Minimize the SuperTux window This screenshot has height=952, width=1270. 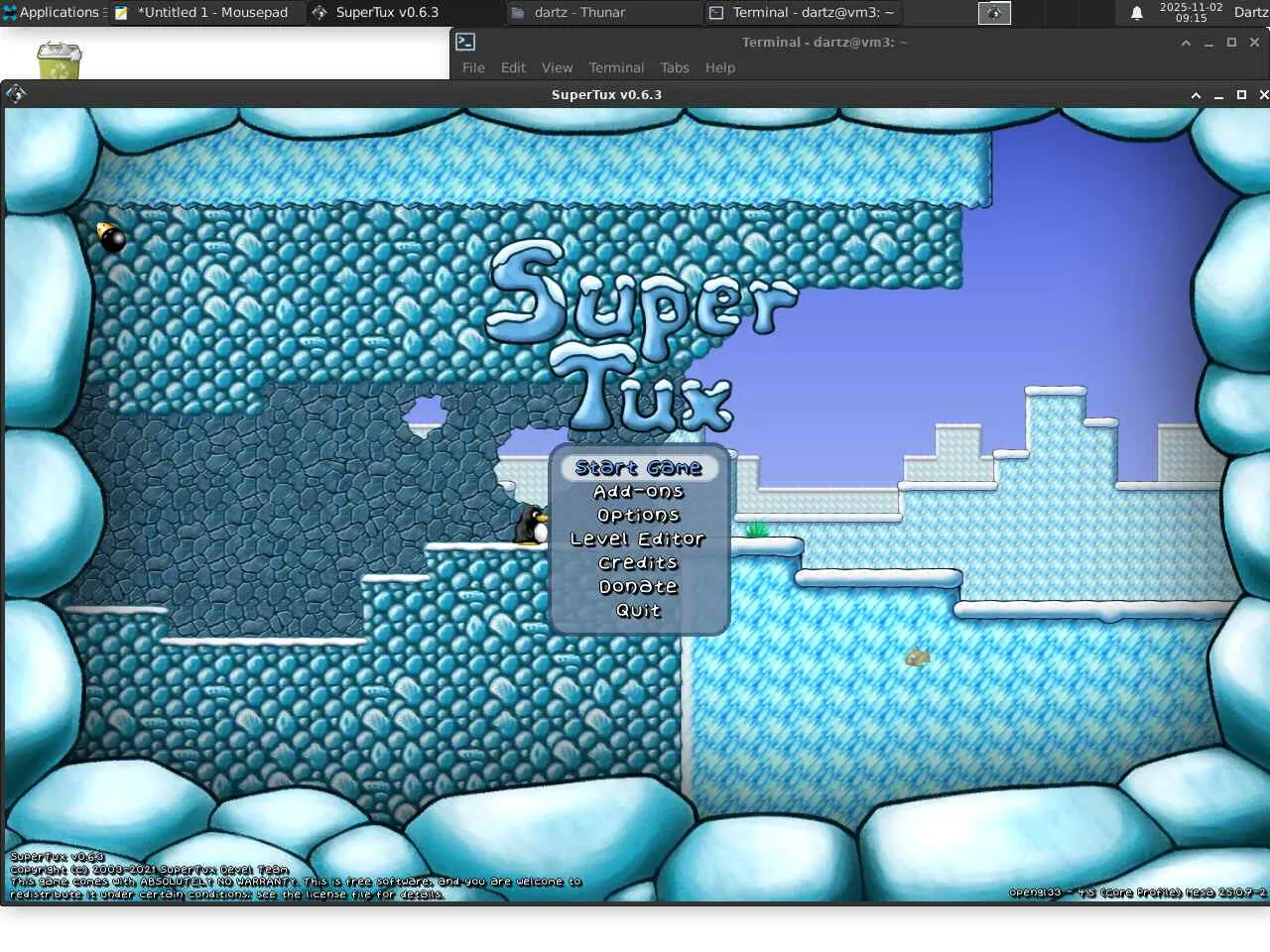[1218, 95]
